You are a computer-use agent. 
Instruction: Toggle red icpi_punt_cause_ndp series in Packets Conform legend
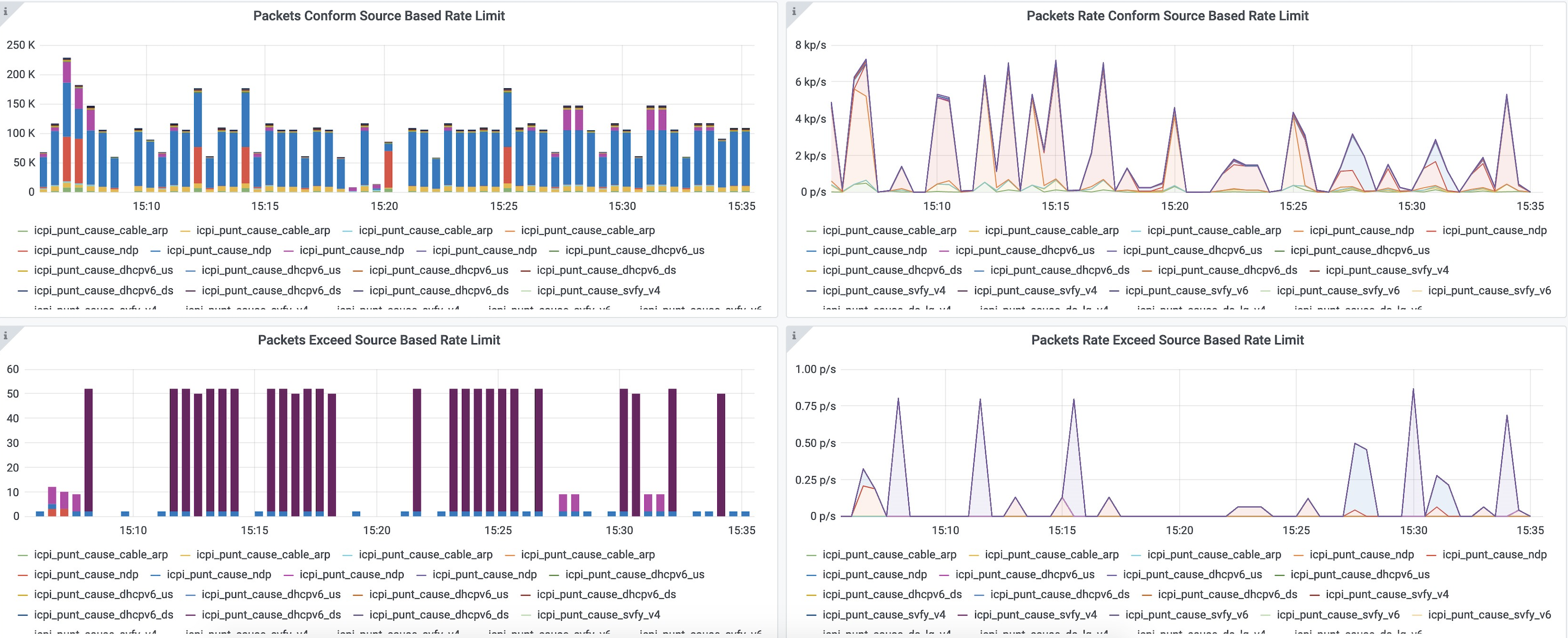pyautogui.click(x=86, y=250)
